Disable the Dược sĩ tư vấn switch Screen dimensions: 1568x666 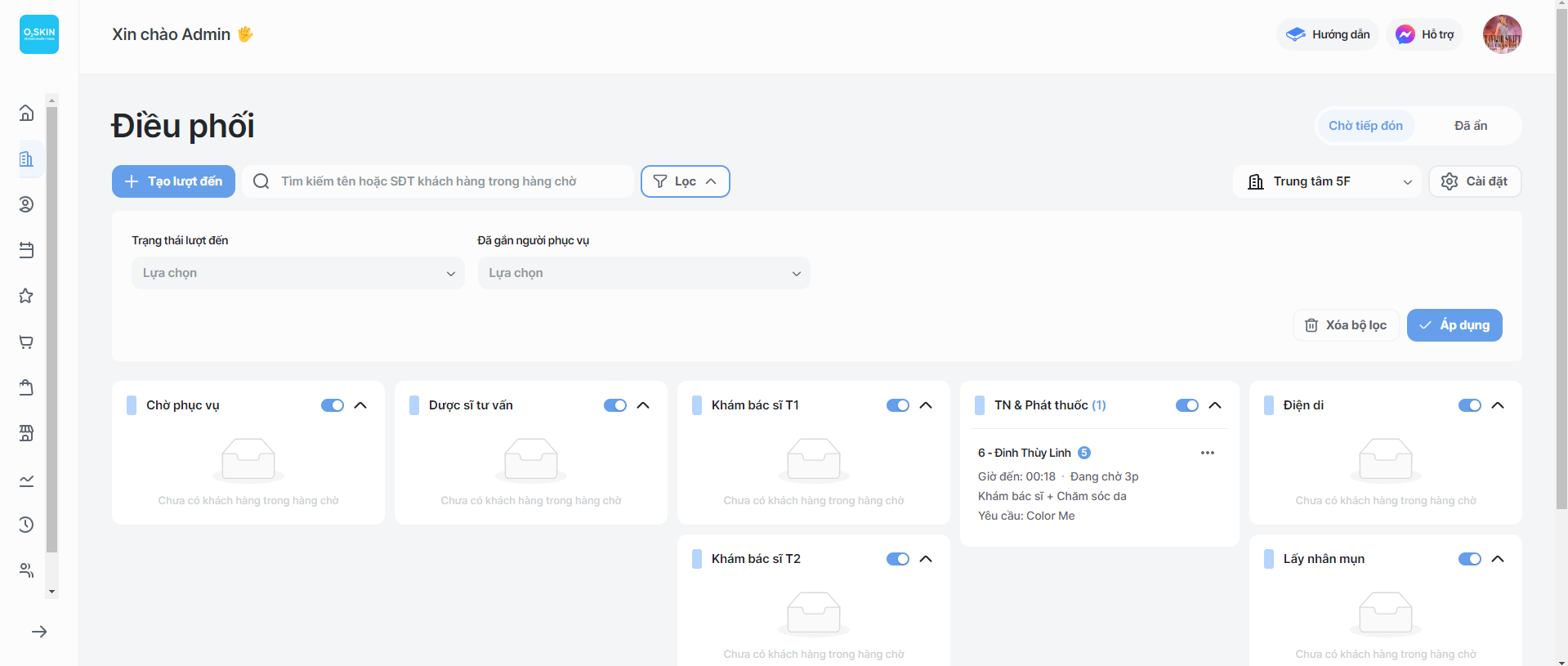[x=614, y=405]
